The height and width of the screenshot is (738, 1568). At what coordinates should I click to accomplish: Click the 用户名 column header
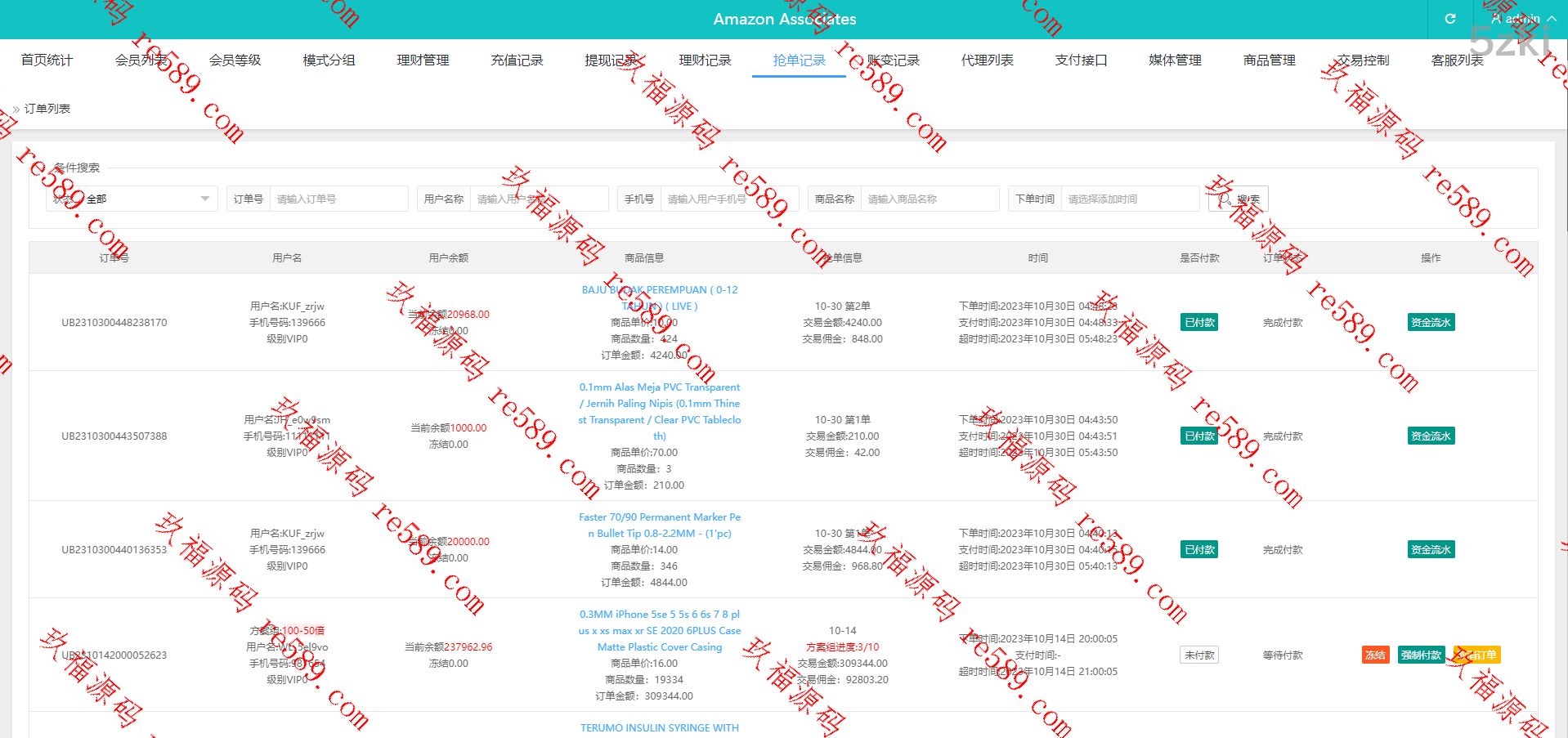tap(287, 257)
